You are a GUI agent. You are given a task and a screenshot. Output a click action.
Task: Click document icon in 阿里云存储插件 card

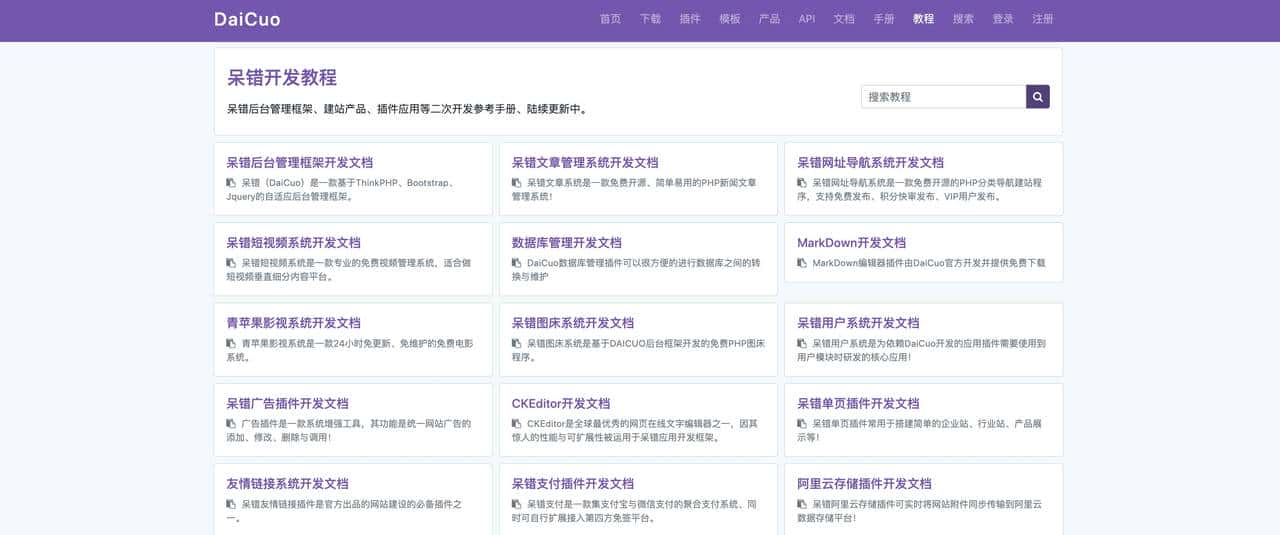click(802, 504)
